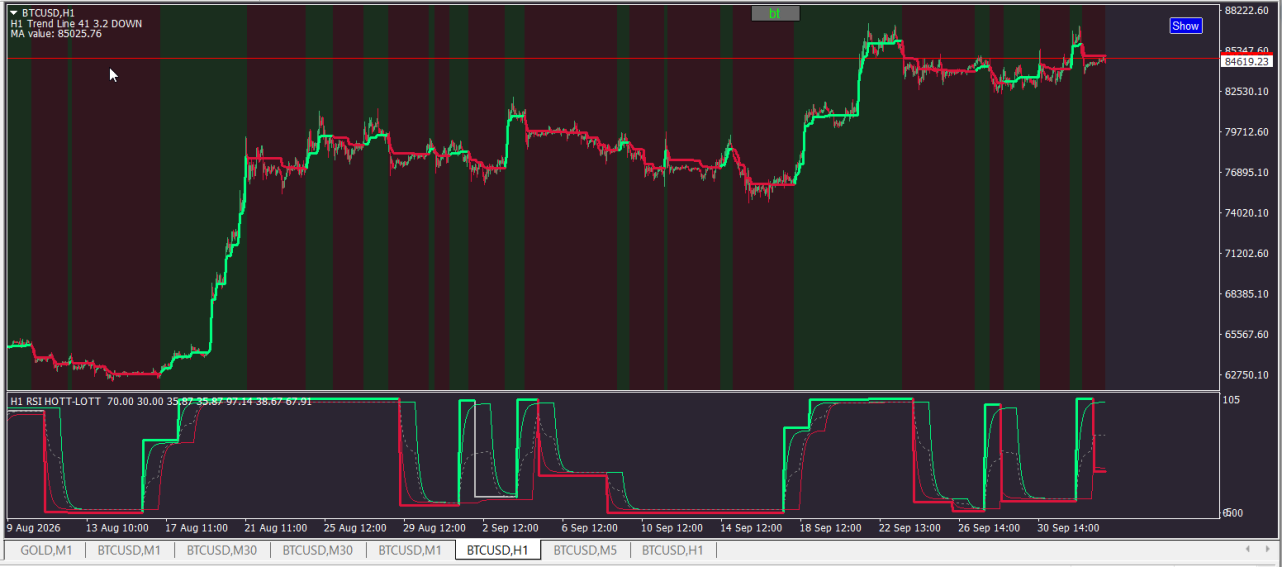This screenshot has width=1282, height=567.
Task: Open the BTCUSD,H1 chart menu triangle
Action: coord(14,13)
